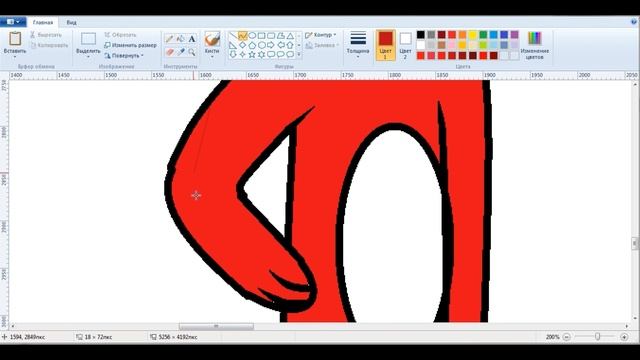Open the Paint file menu button
640x360 pixels.
click(13, 22)
